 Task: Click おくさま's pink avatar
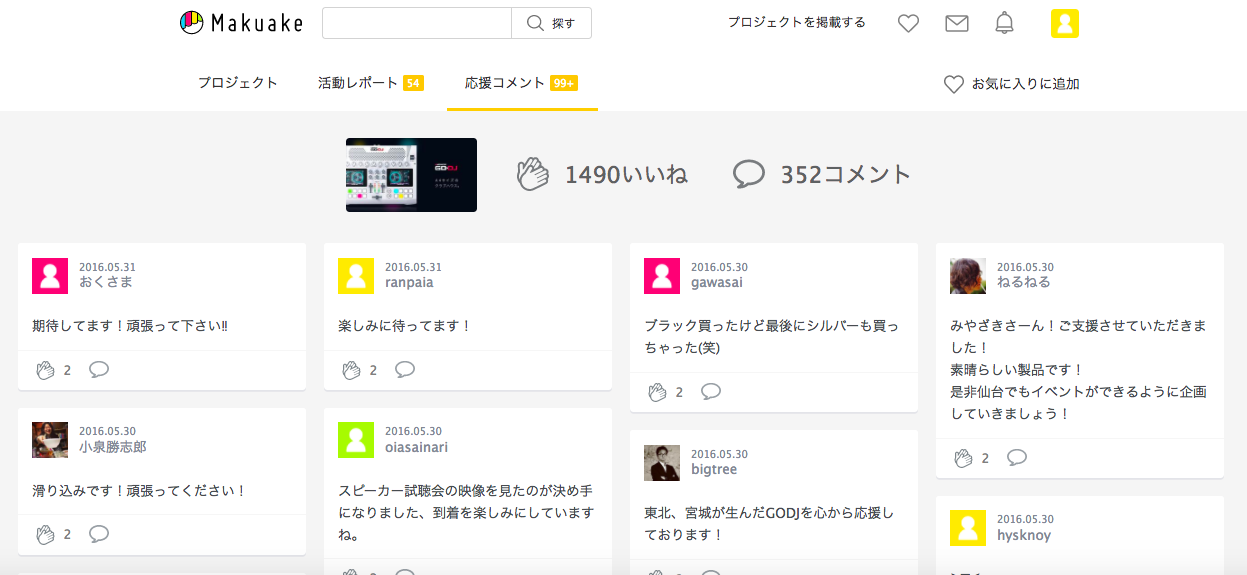pyautogui.click(x=50, y=276)
